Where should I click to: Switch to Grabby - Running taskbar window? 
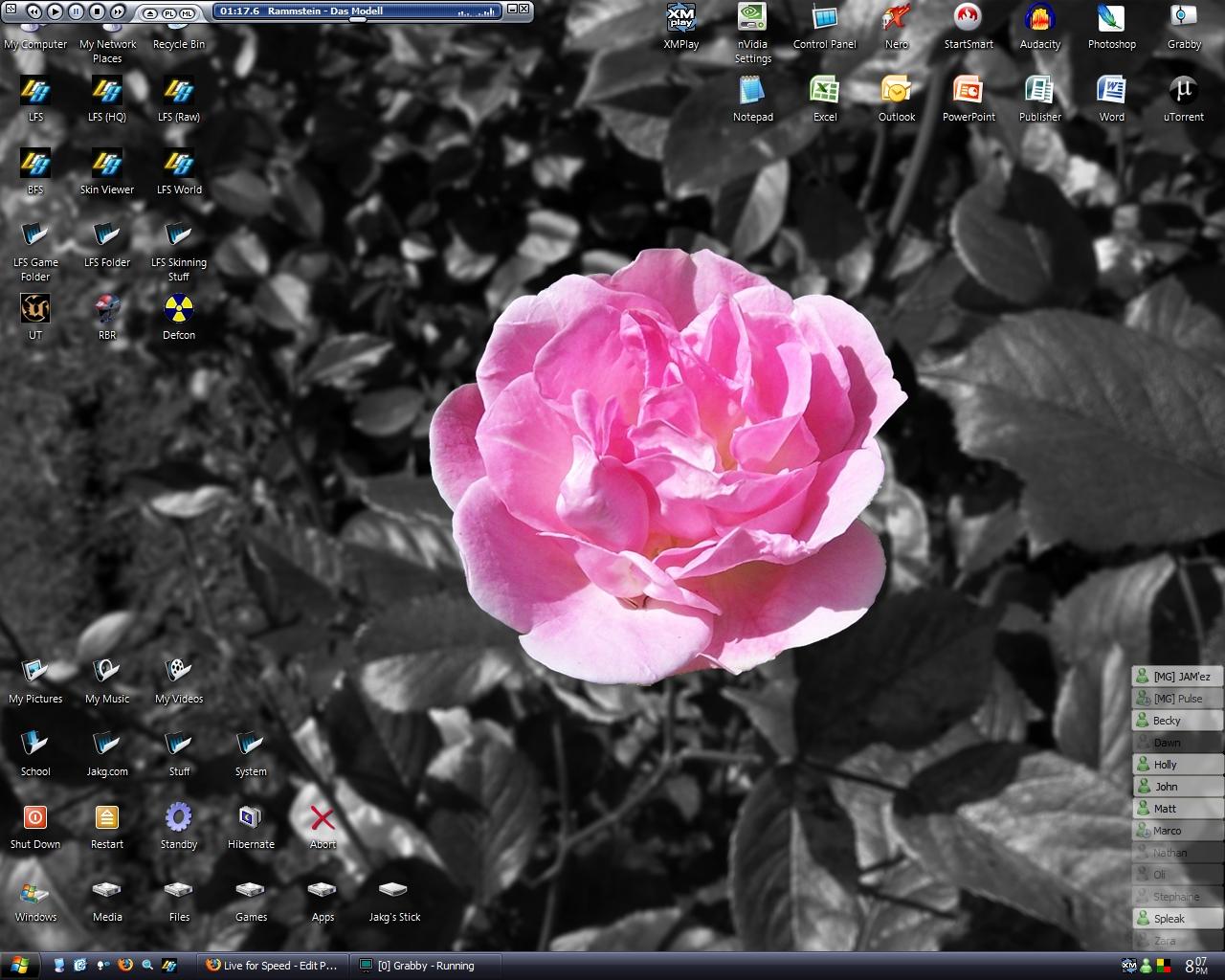[426, 966]
